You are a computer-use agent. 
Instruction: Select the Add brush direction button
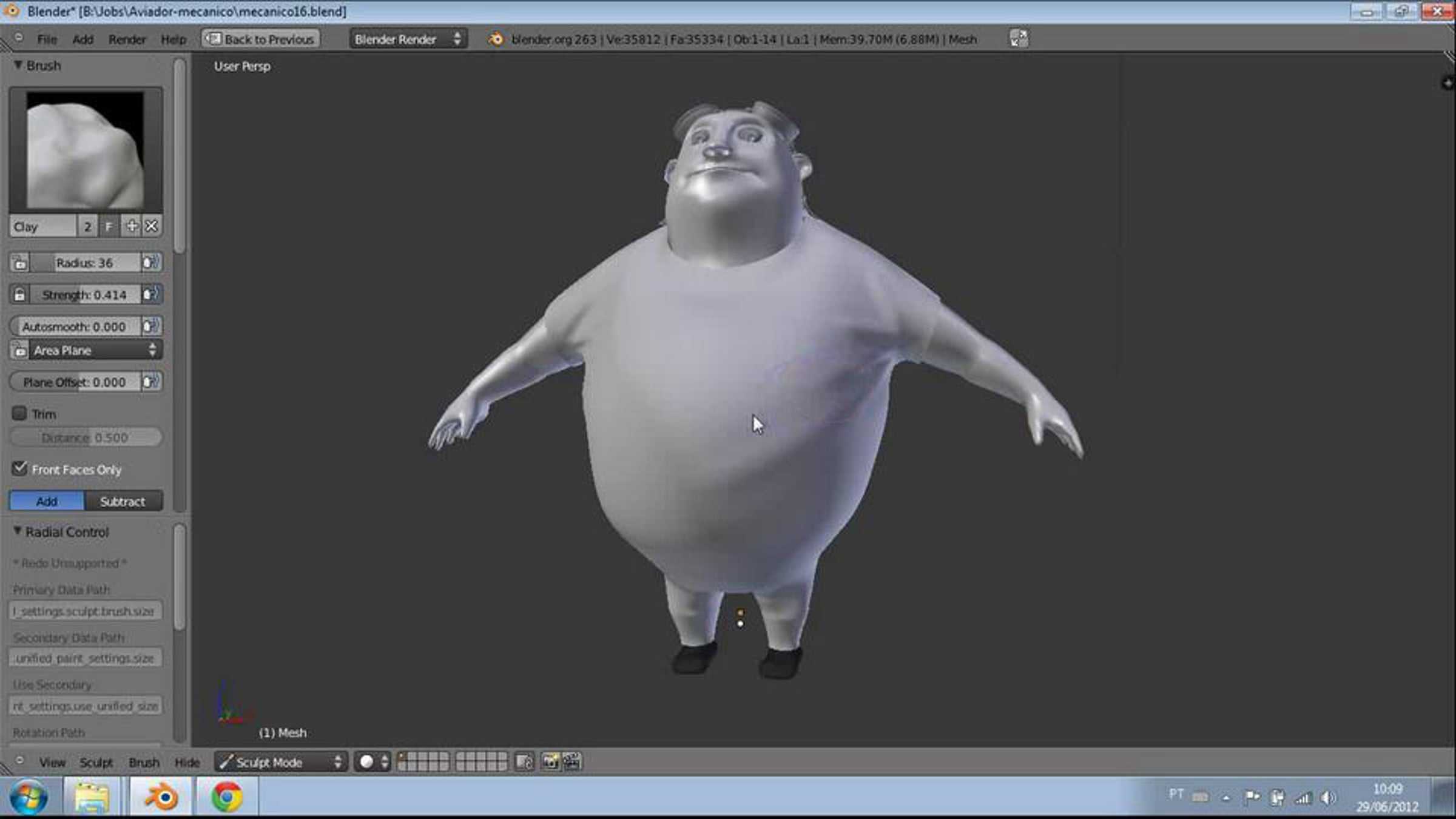tap(47, 501)
